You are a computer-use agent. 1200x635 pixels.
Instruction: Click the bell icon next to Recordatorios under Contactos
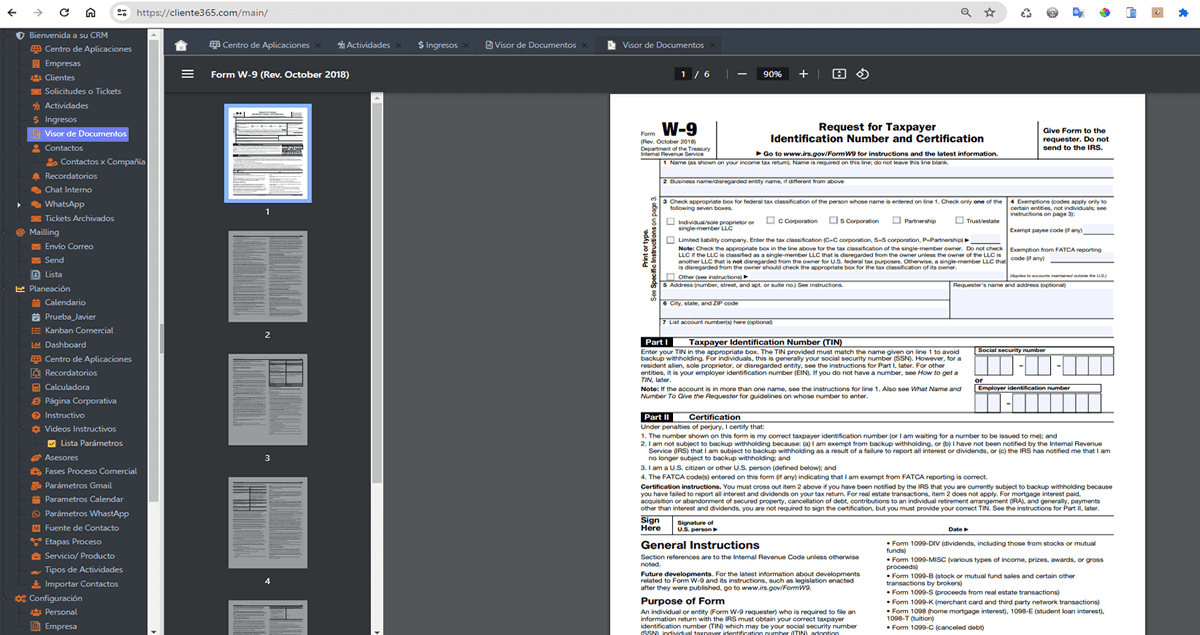point(37,176)
